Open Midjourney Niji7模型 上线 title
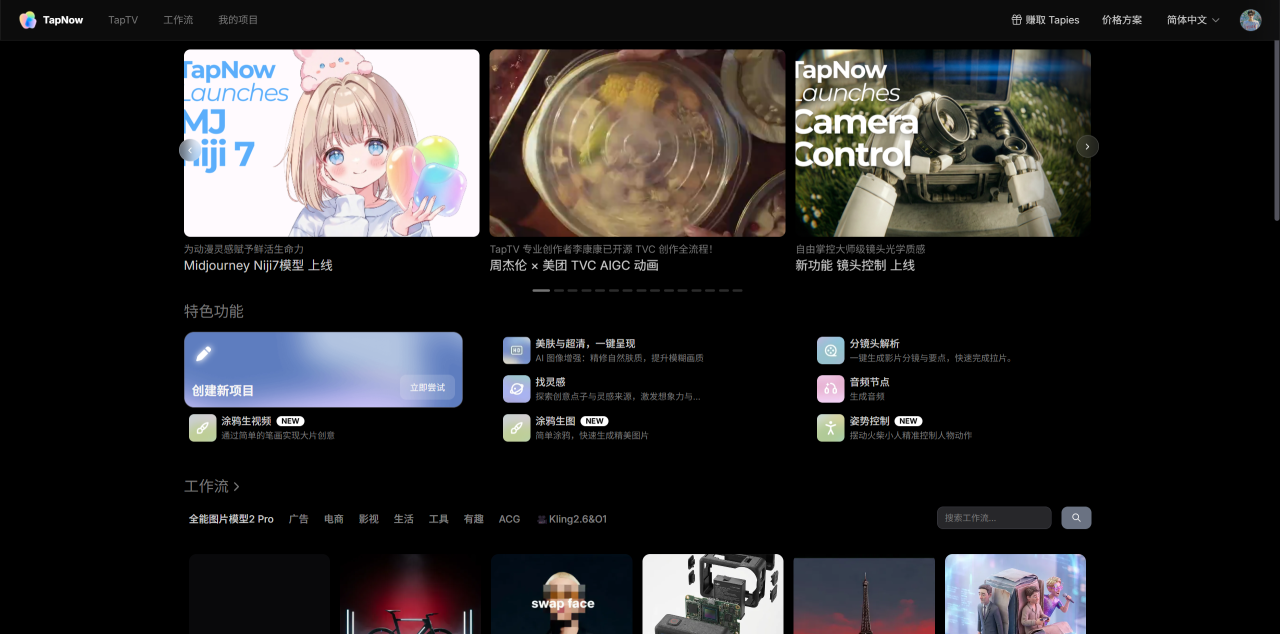This screenshot has height=634, width=1280. point(258,266)
